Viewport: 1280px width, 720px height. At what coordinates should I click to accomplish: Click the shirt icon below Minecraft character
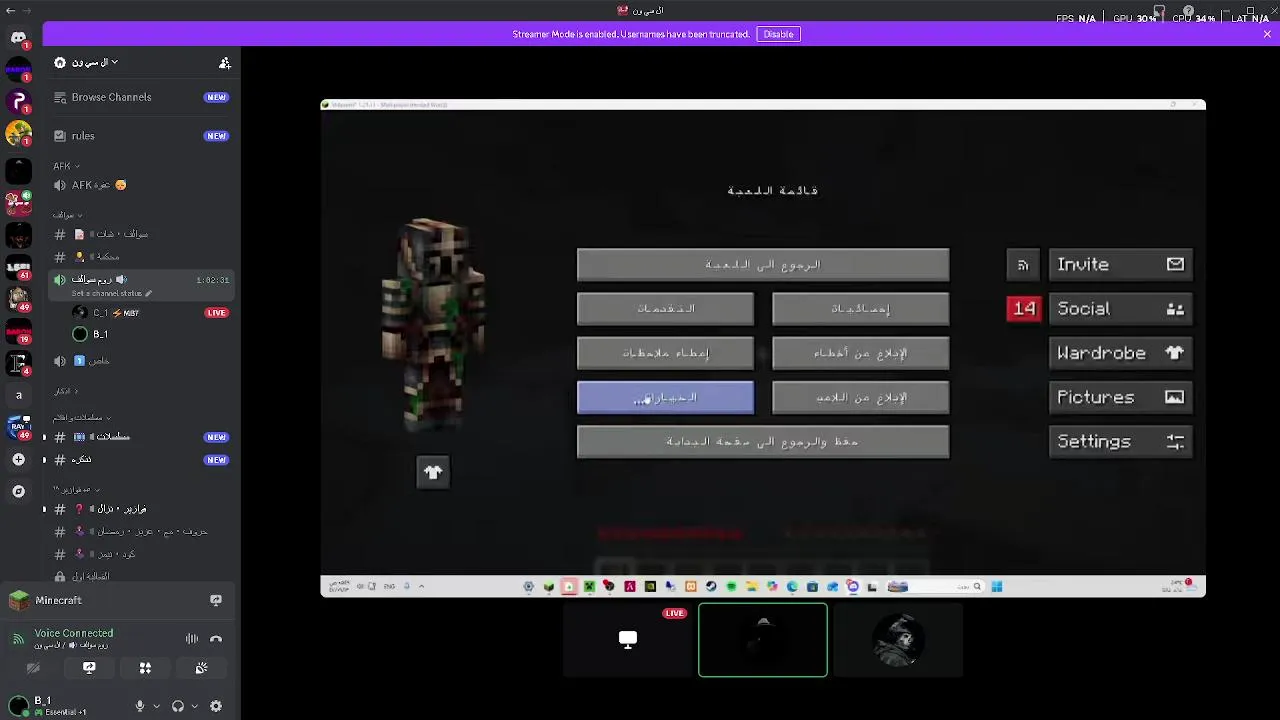[x=433, y=472]
